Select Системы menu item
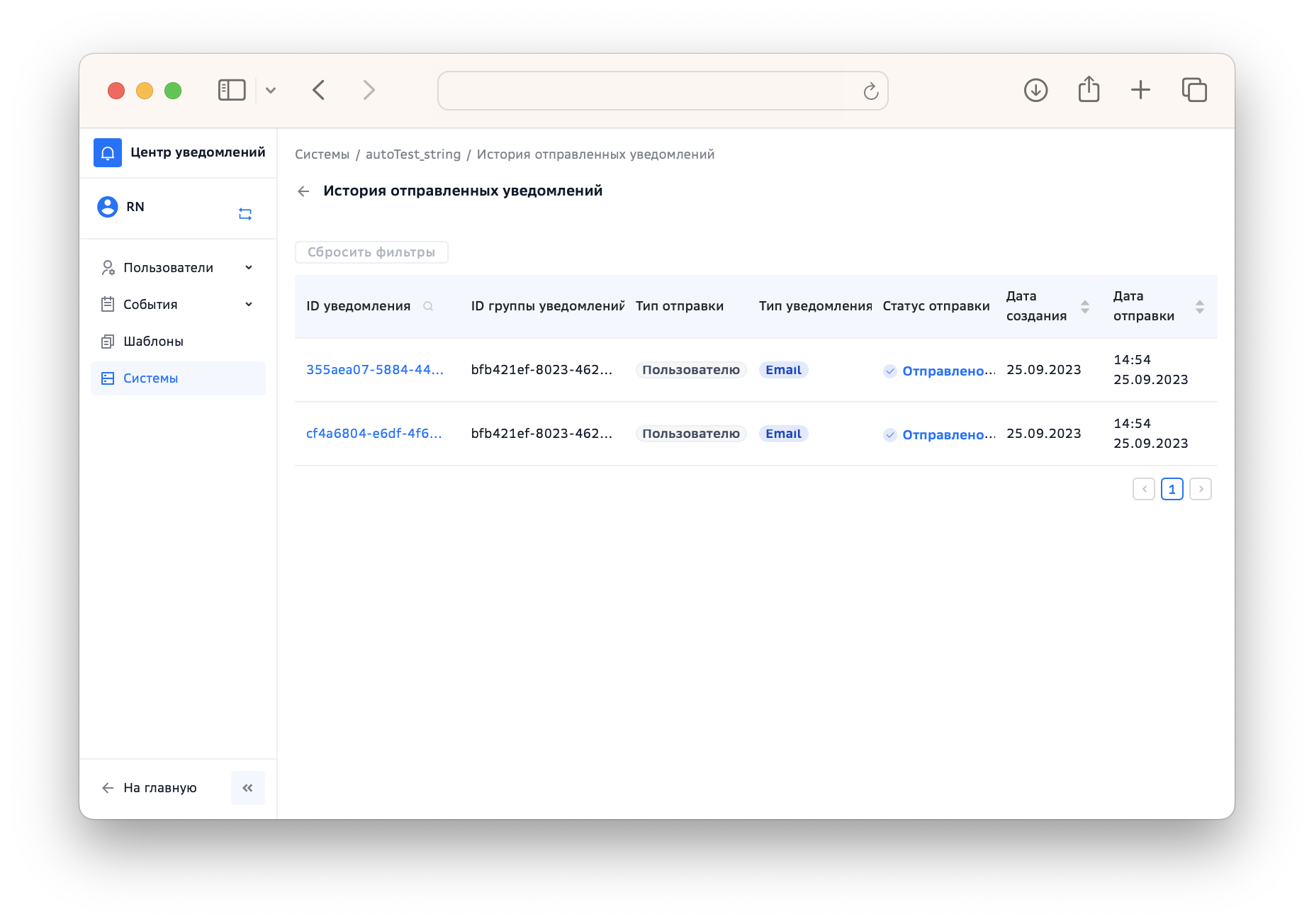1314x924 pixels. [178, 378]
